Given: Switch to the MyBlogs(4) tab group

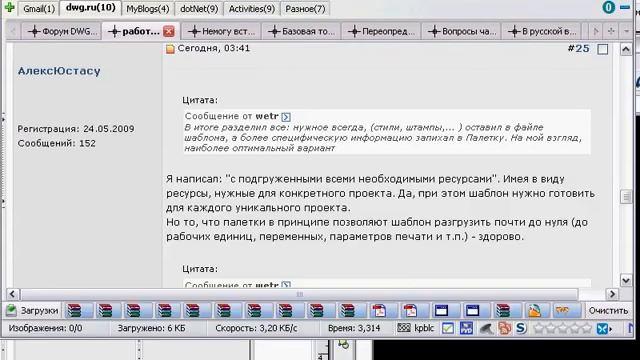Looking at the screenshot, I should click(x=147, y=9).
